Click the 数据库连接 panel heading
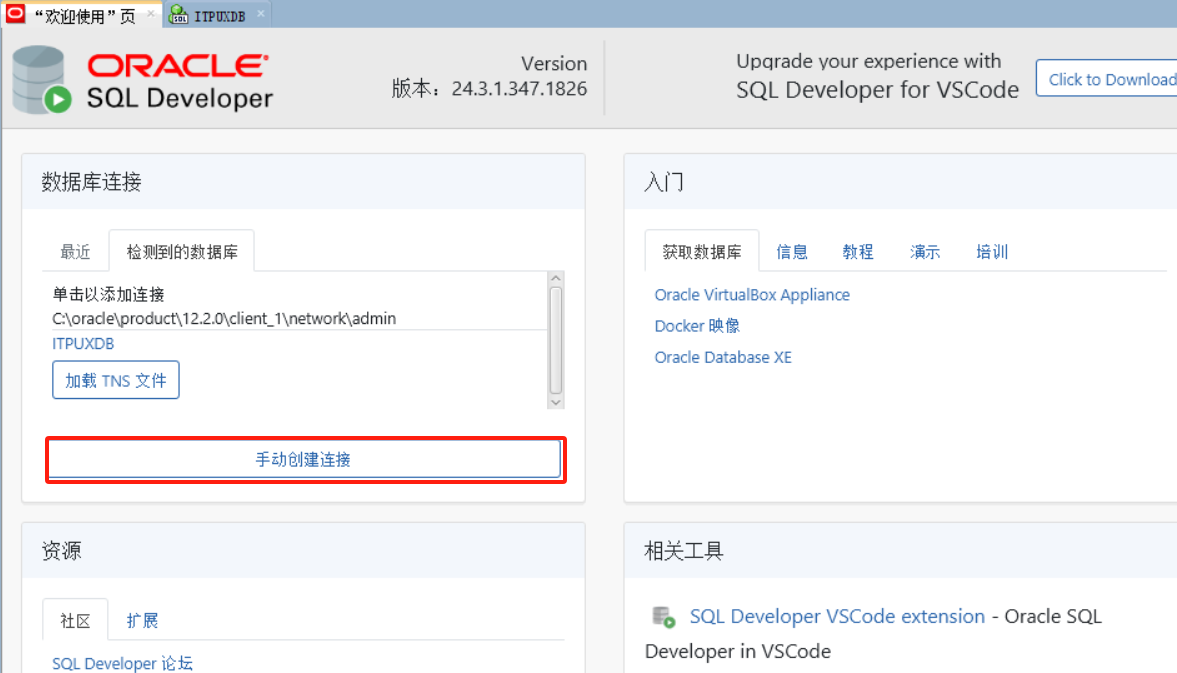Screen dimensions: 1177x673 click(92, 182)
